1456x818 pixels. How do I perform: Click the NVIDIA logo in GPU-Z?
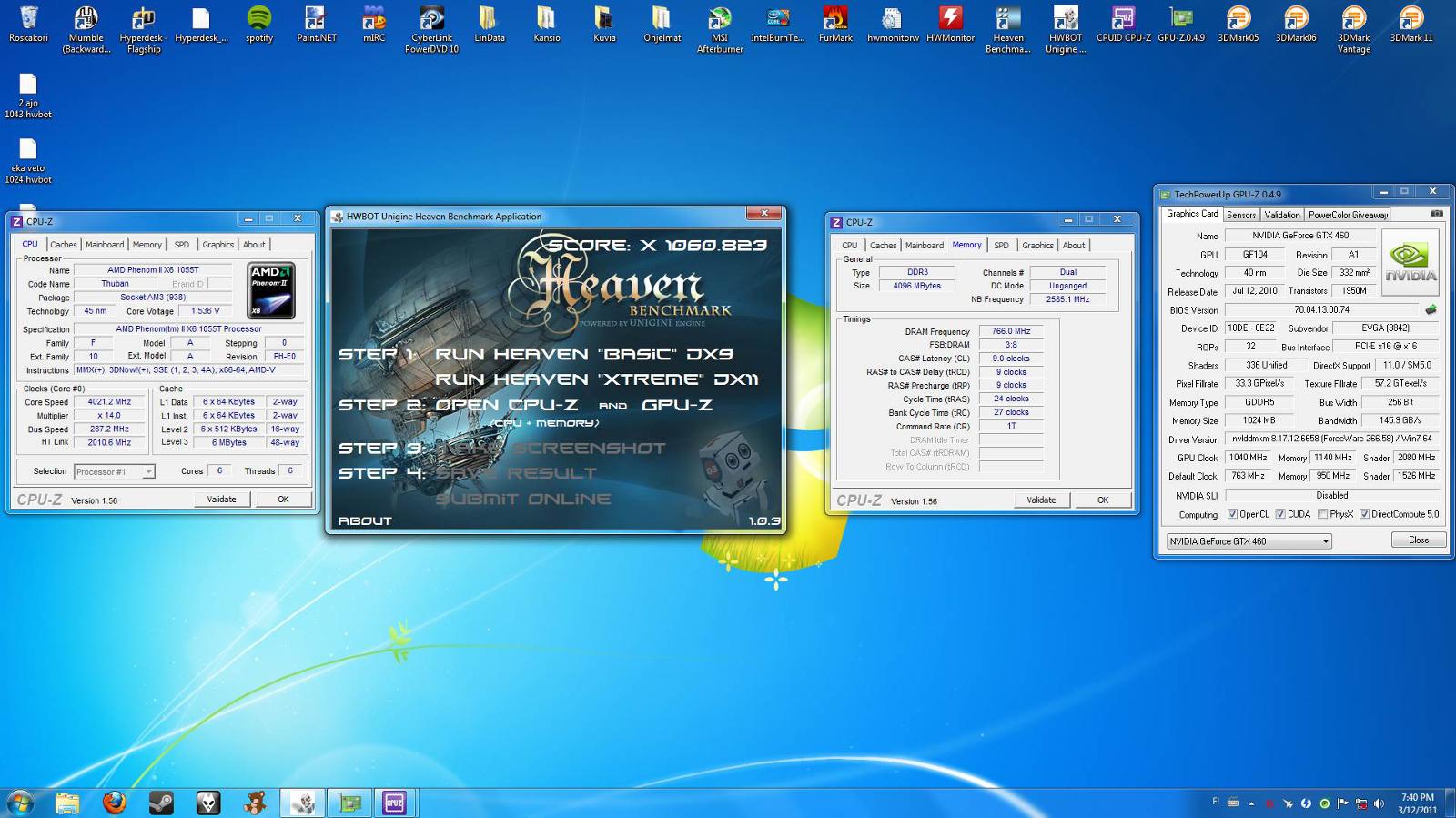[1410, 262]
